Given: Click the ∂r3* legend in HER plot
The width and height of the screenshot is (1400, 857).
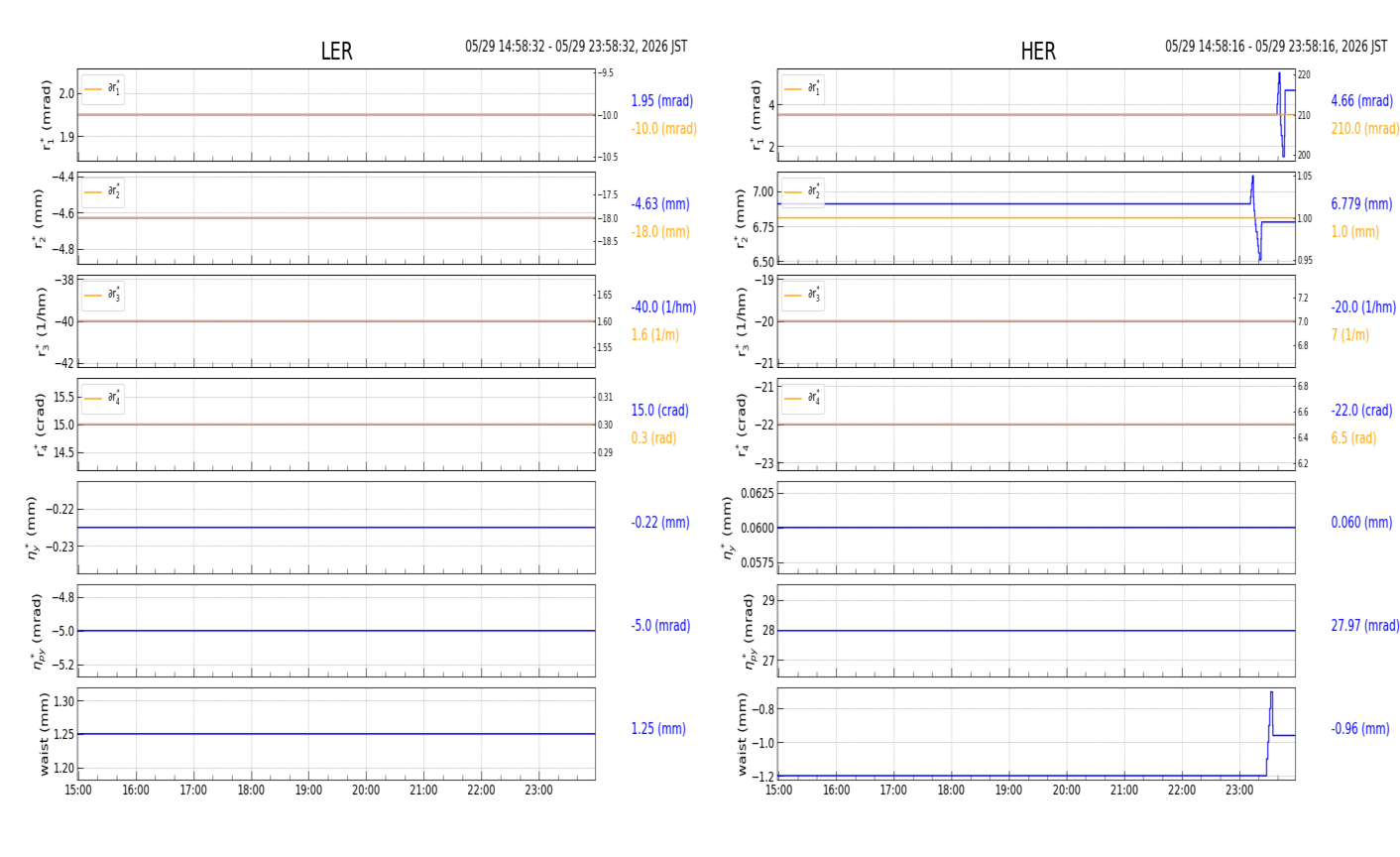Looking at the screenshot, I should (x=803, y=296).
